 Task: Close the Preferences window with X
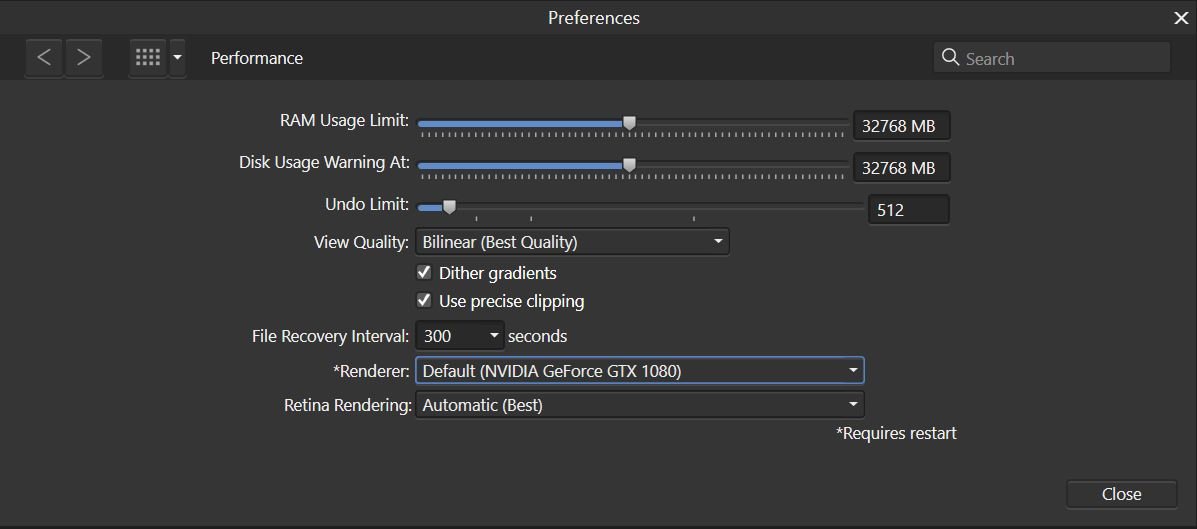pos(1181,18)
